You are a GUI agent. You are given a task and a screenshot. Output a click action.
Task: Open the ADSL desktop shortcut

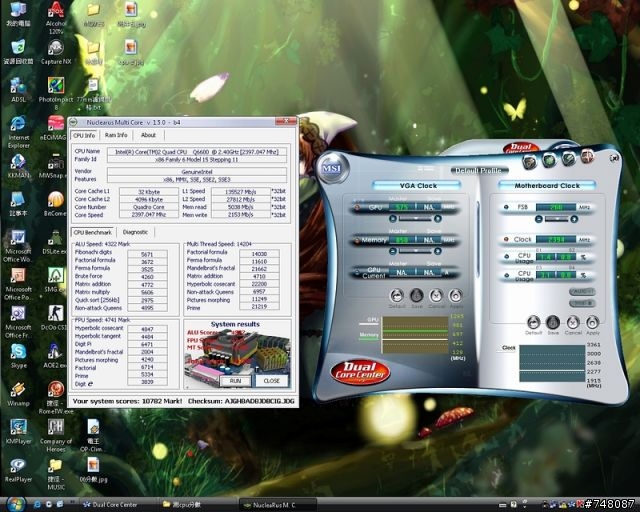click(x=18, y=90)
